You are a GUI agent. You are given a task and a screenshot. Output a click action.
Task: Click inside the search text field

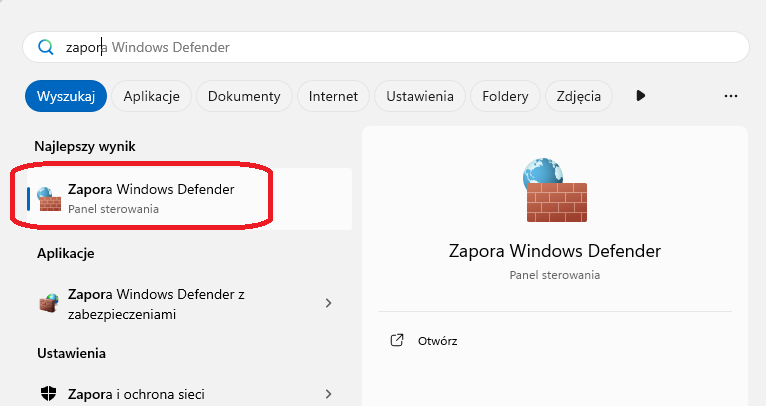pos(400,47)
